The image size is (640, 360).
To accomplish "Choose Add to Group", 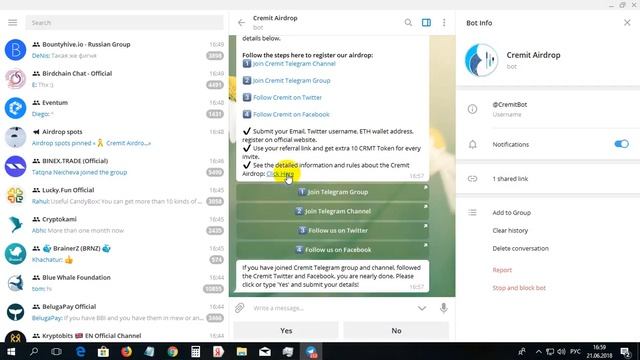I will [511, 213].
